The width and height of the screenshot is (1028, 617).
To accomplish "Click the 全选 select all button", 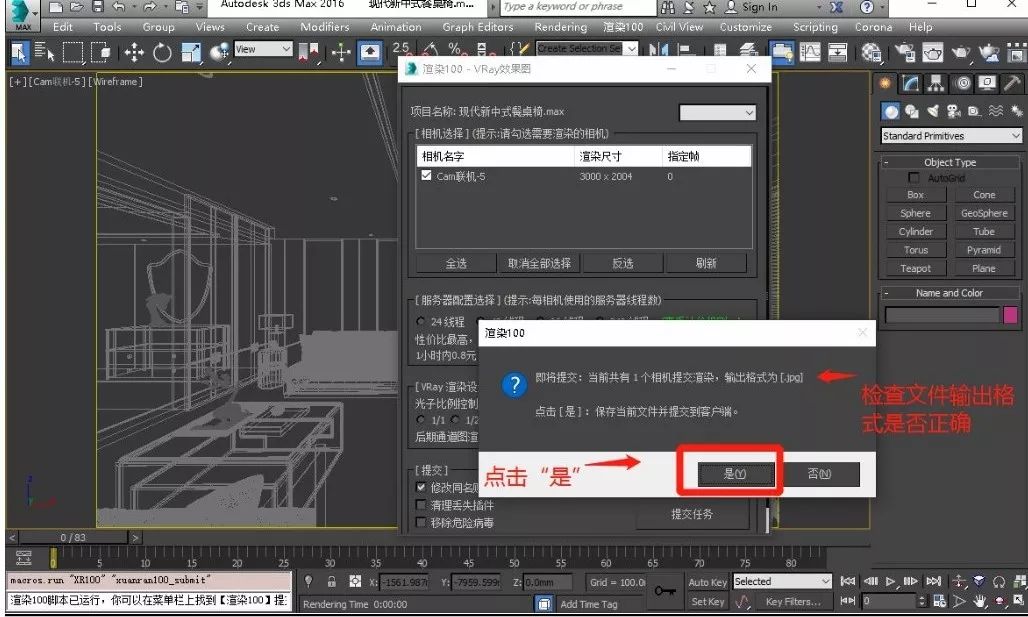I will 456,263.
